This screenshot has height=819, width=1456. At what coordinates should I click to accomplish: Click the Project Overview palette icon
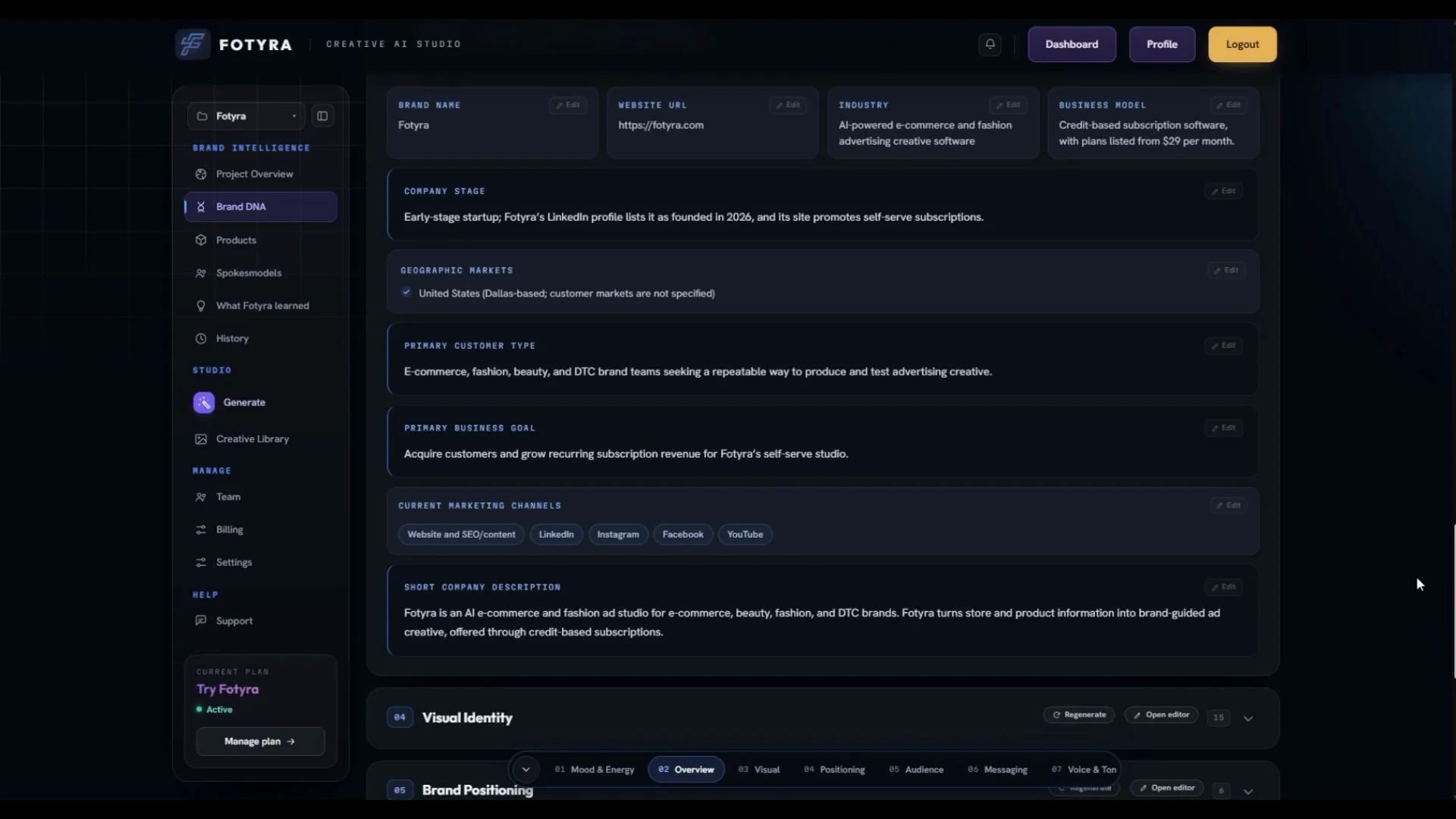[201, 174]
